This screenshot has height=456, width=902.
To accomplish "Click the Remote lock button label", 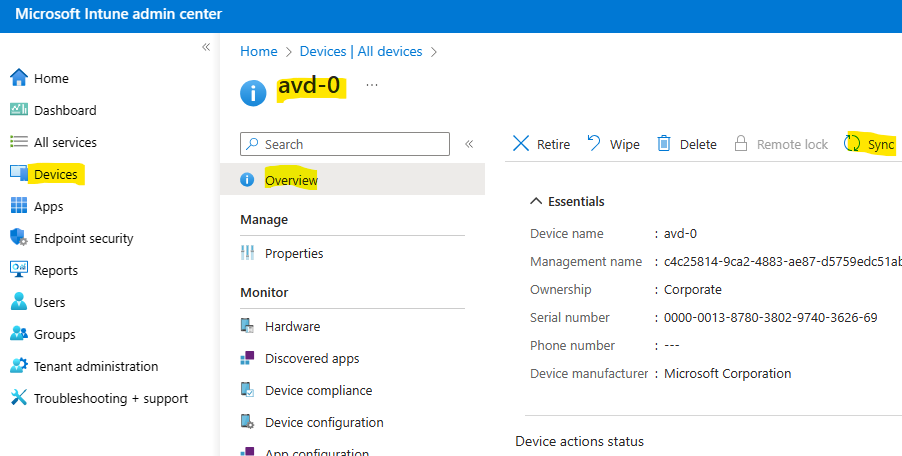I will pos(792,145).
